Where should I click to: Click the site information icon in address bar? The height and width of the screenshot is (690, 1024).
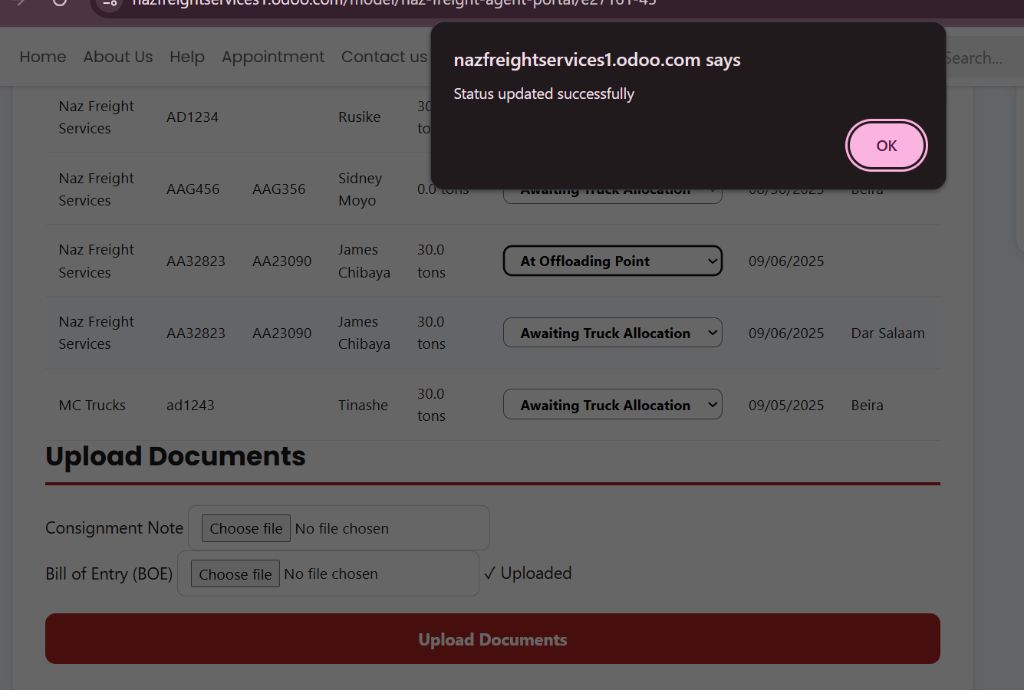click(x=111, y=3)
